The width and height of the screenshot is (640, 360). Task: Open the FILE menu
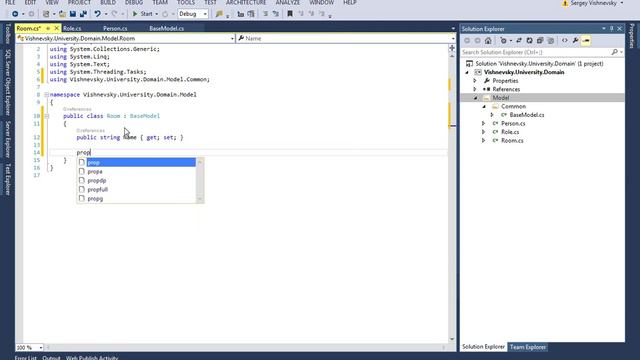(10, 2)
